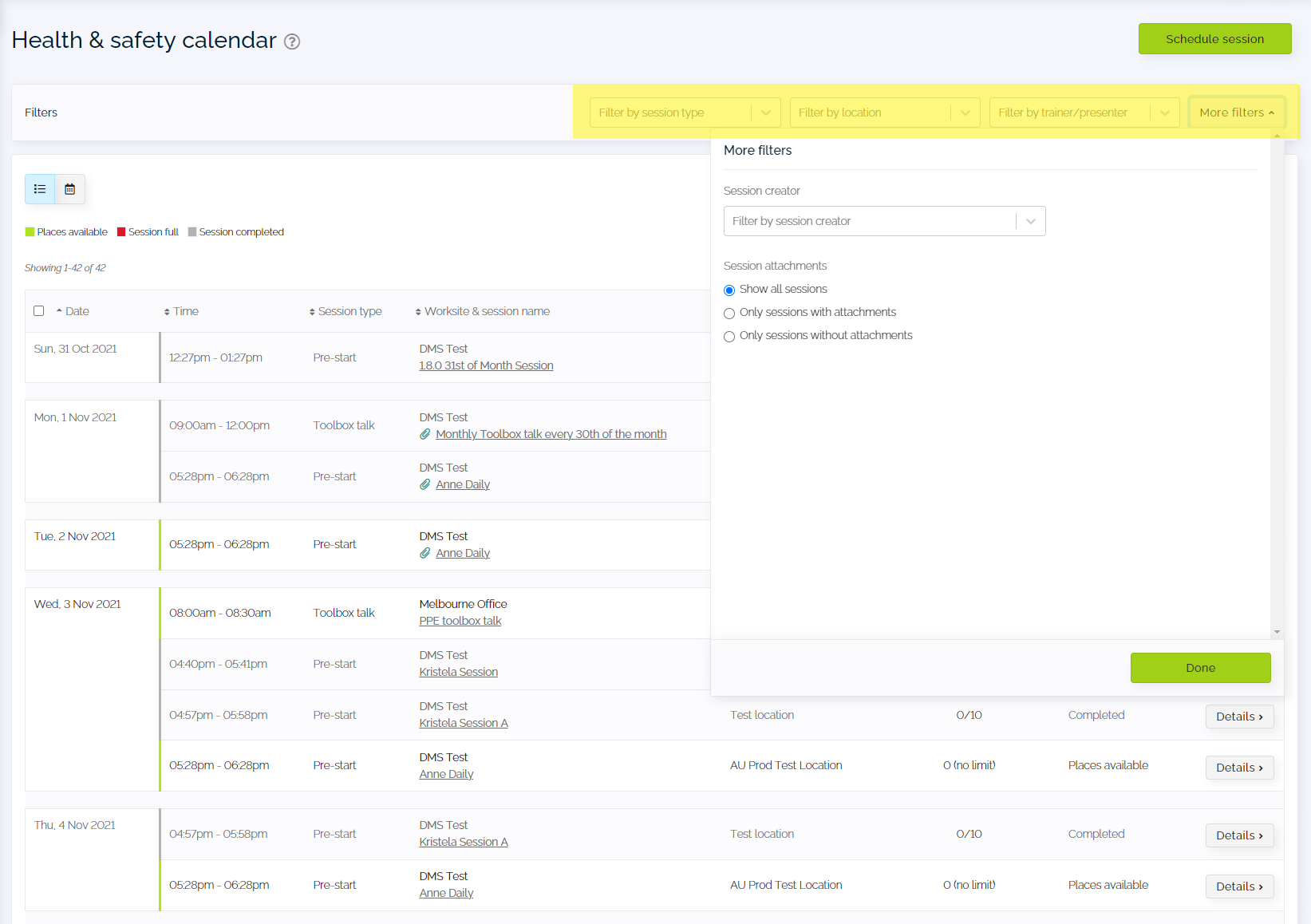Click green Places available legend swatch

pos(30,232)
